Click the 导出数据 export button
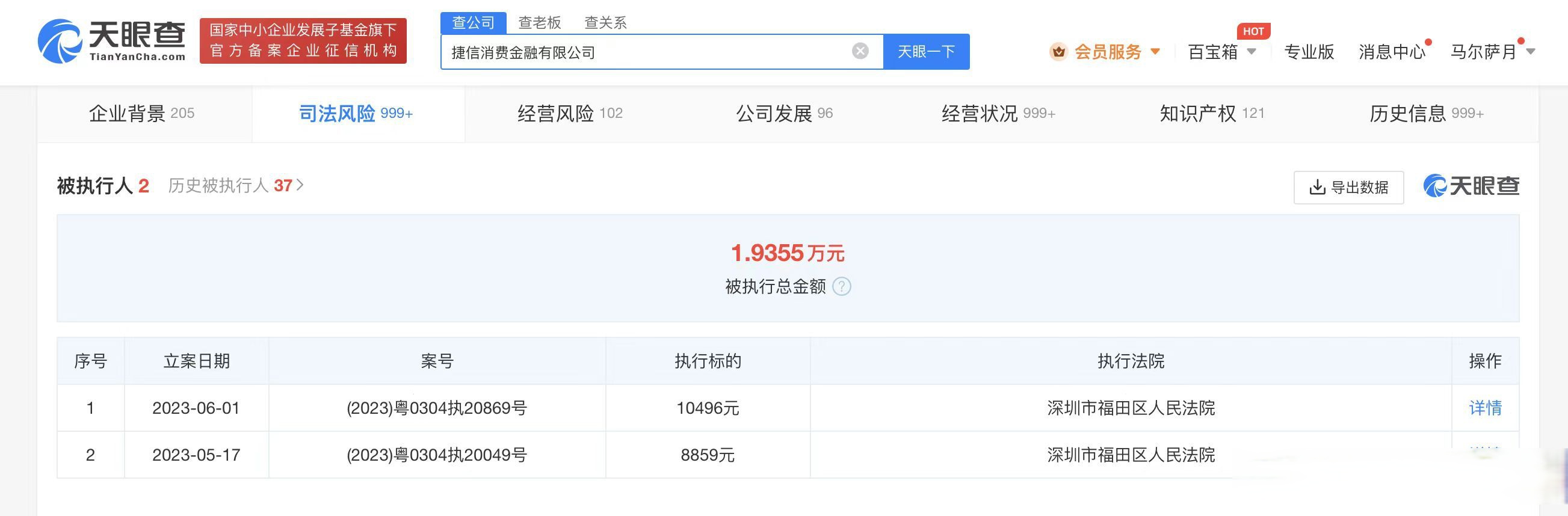The height and width of the screenshot is (516, 1568). click(x=1348, y=188)
